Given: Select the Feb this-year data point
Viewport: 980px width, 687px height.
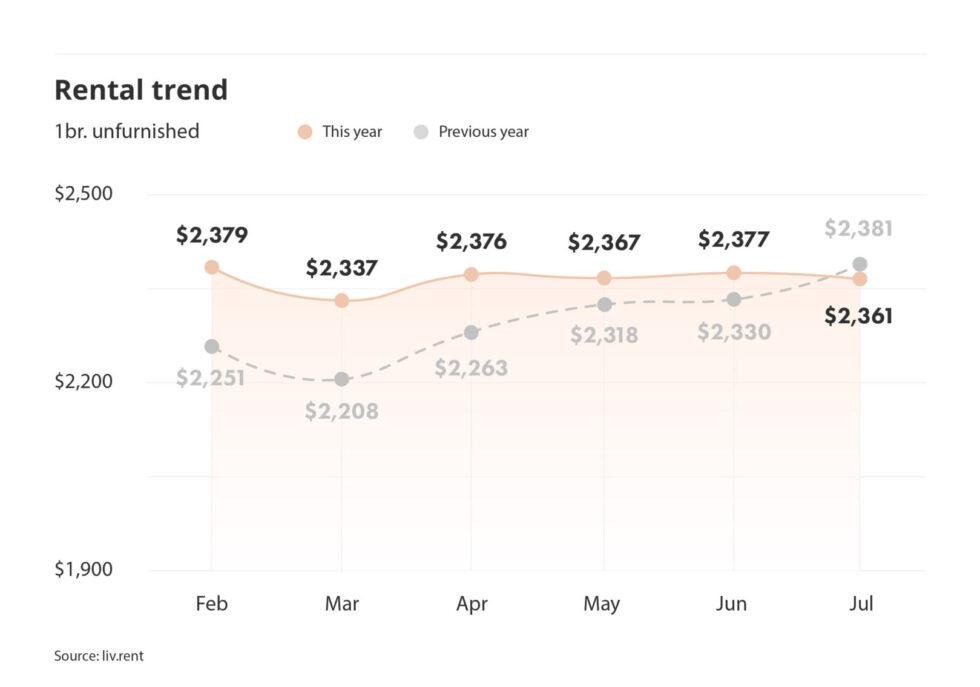Looking at the screenshot, I should [212, 268].
